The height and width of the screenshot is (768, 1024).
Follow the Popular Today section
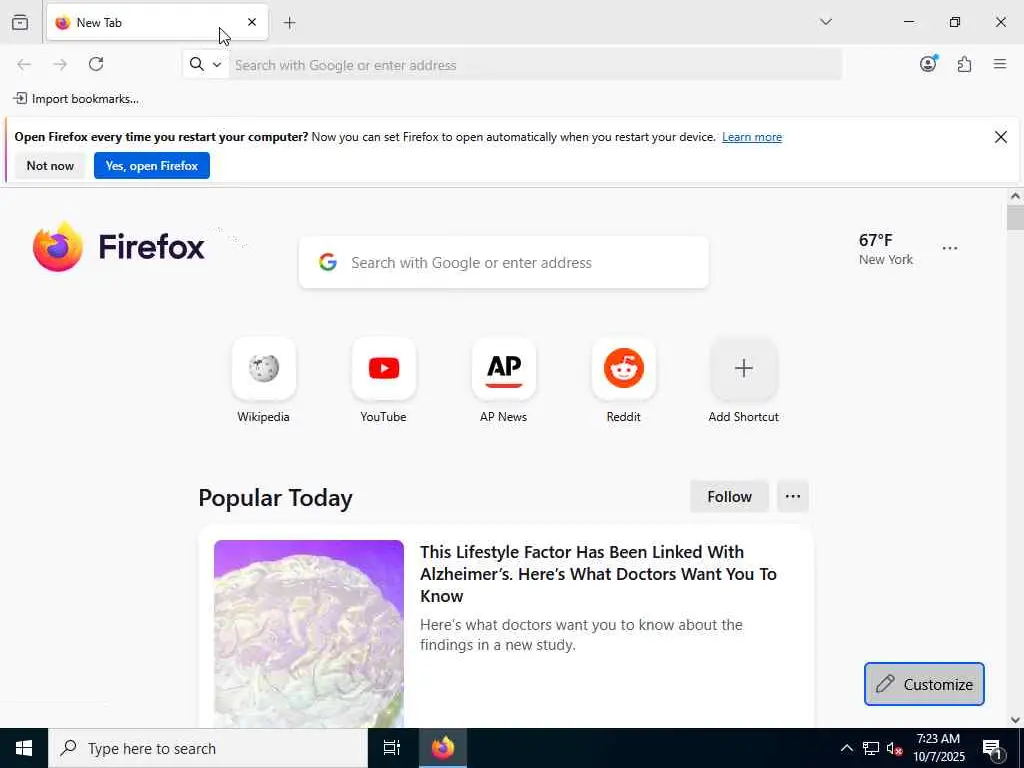click(x=729, y=497)
